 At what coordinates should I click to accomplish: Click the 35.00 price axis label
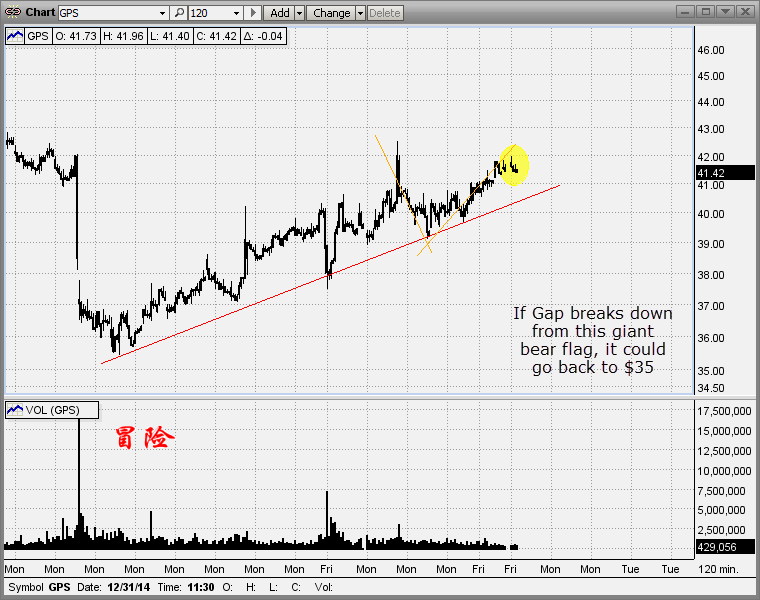(x=711, y=371)
